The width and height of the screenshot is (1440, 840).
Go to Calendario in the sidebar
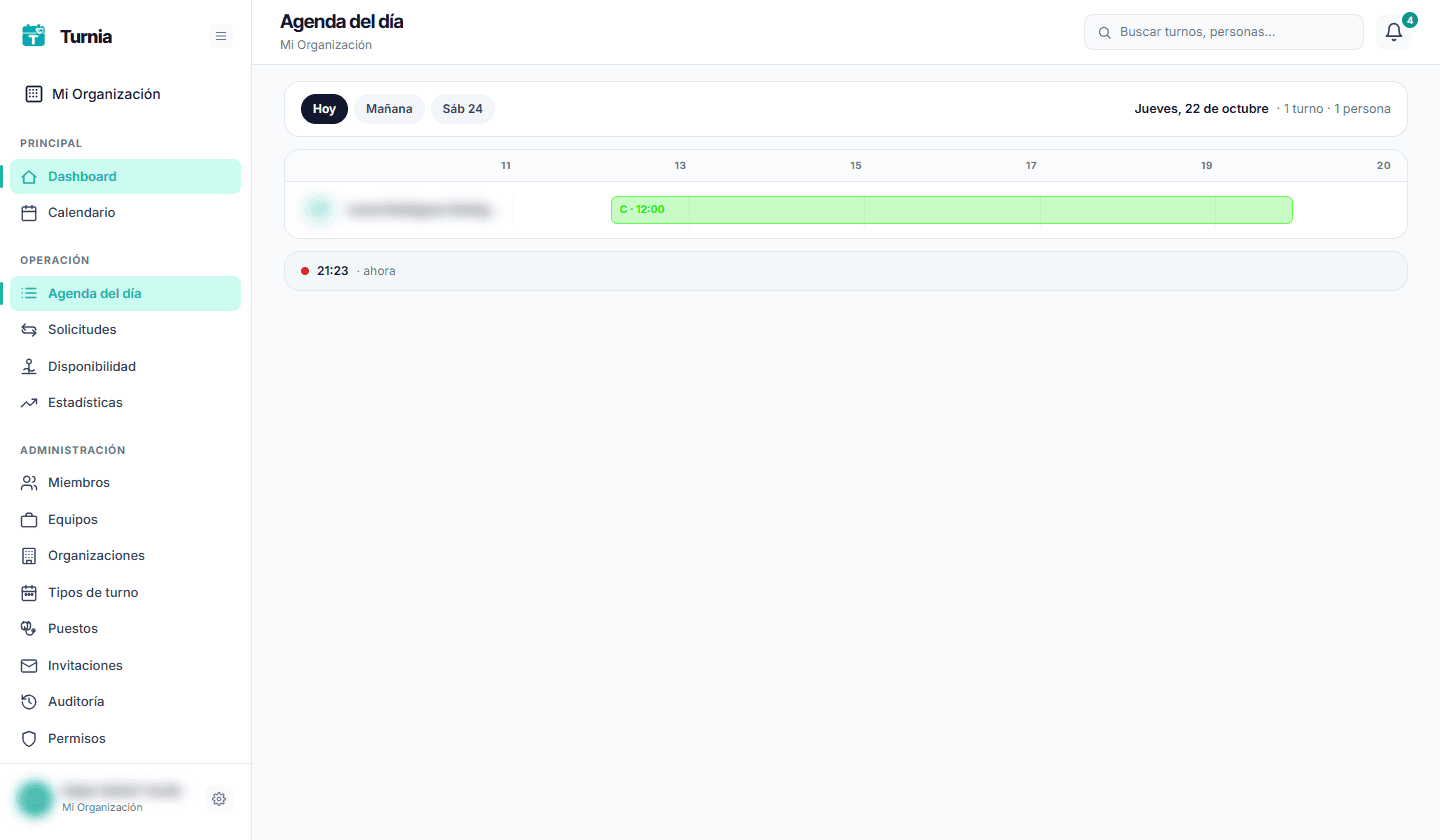click(126, 213)
